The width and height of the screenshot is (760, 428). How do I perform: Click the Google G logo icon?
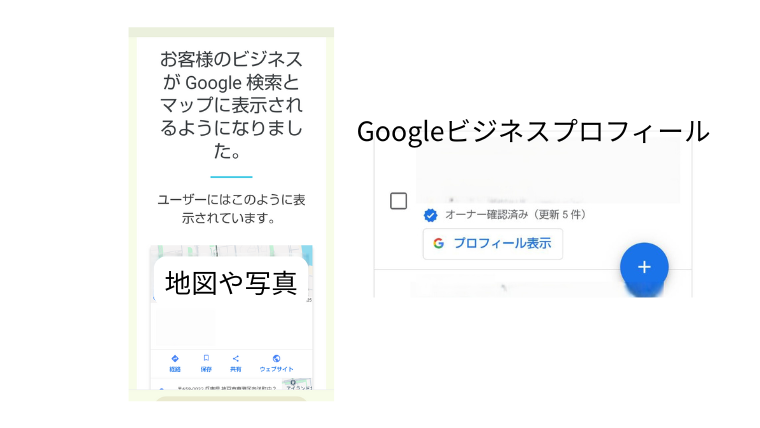click(439, 243)
